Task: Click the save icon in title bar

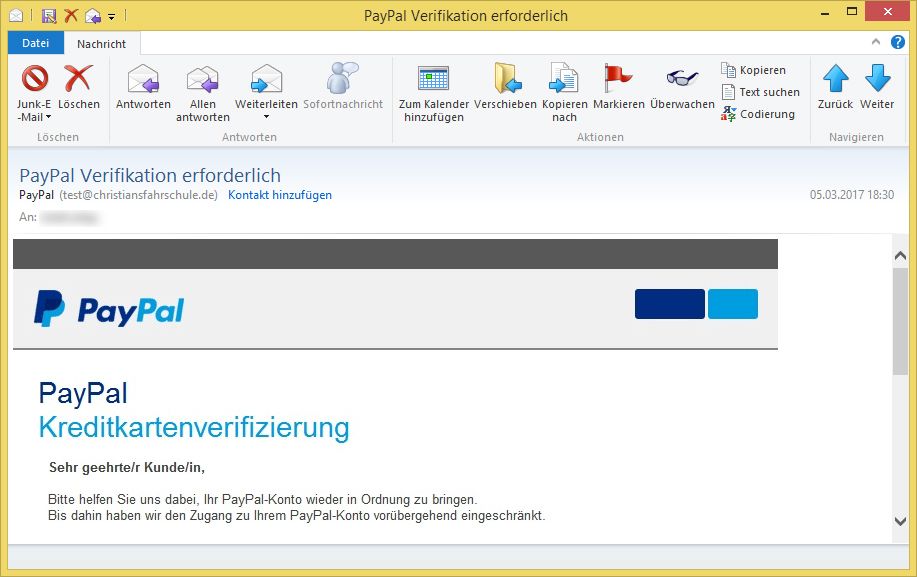Action: [49, 16]
